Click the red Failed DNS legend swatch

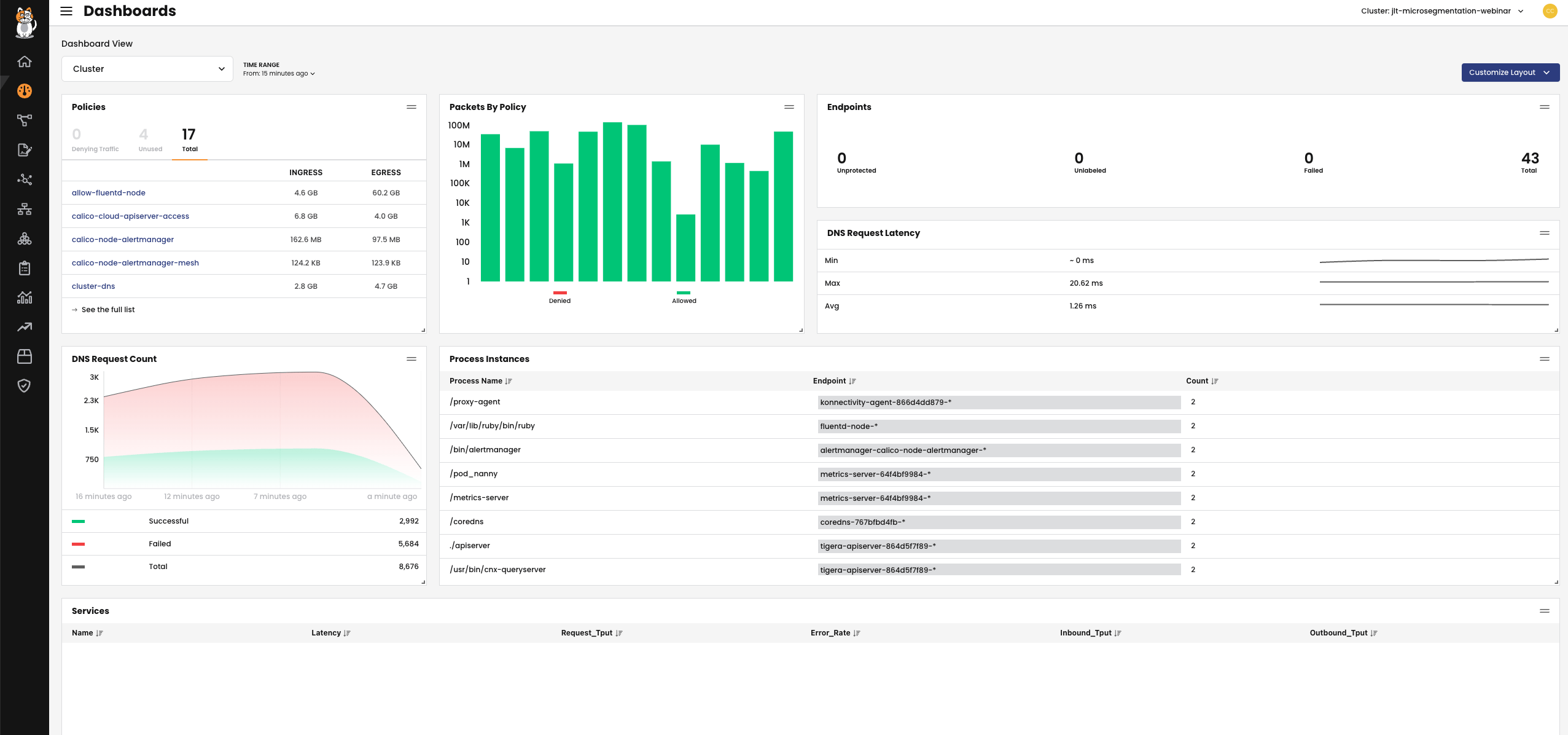[x=78, y=544]
